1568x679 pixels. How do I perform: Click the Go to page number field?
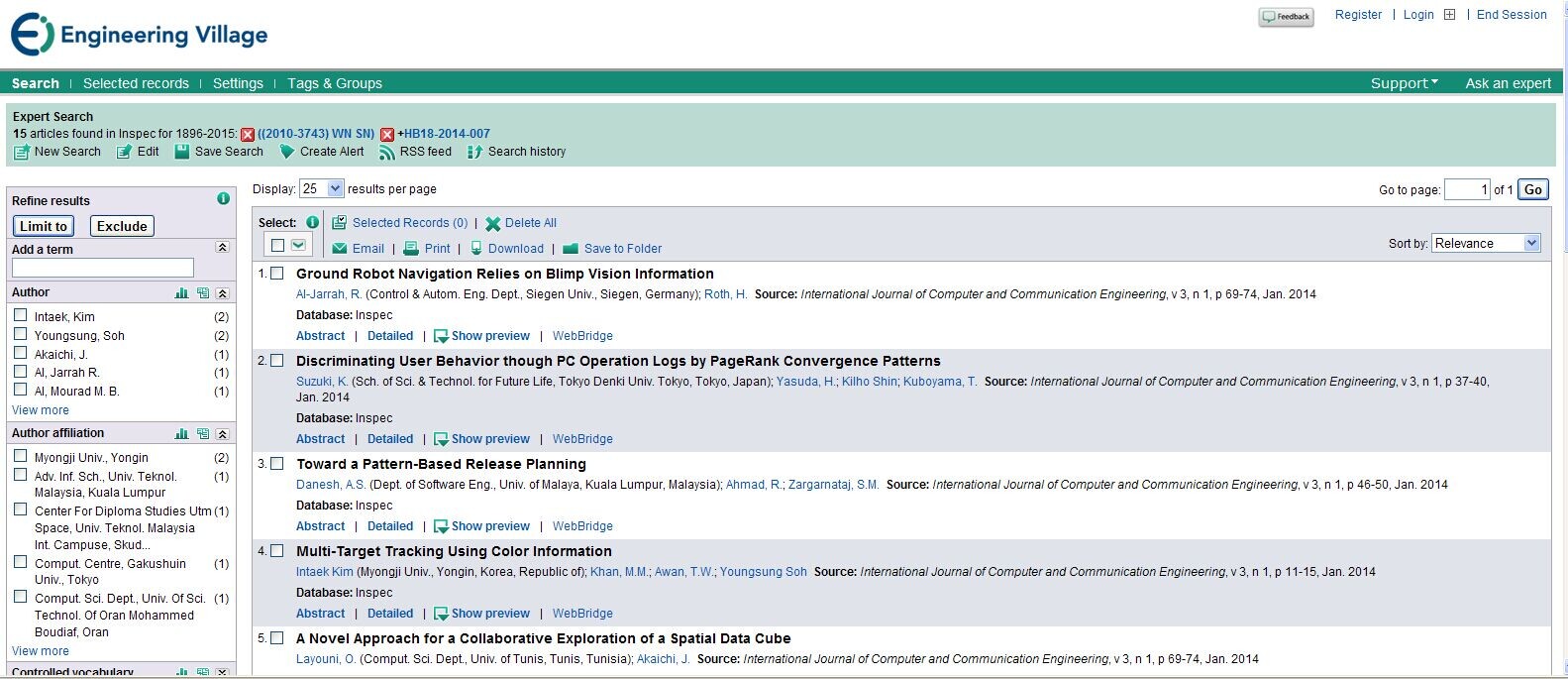click(1467, 189)
